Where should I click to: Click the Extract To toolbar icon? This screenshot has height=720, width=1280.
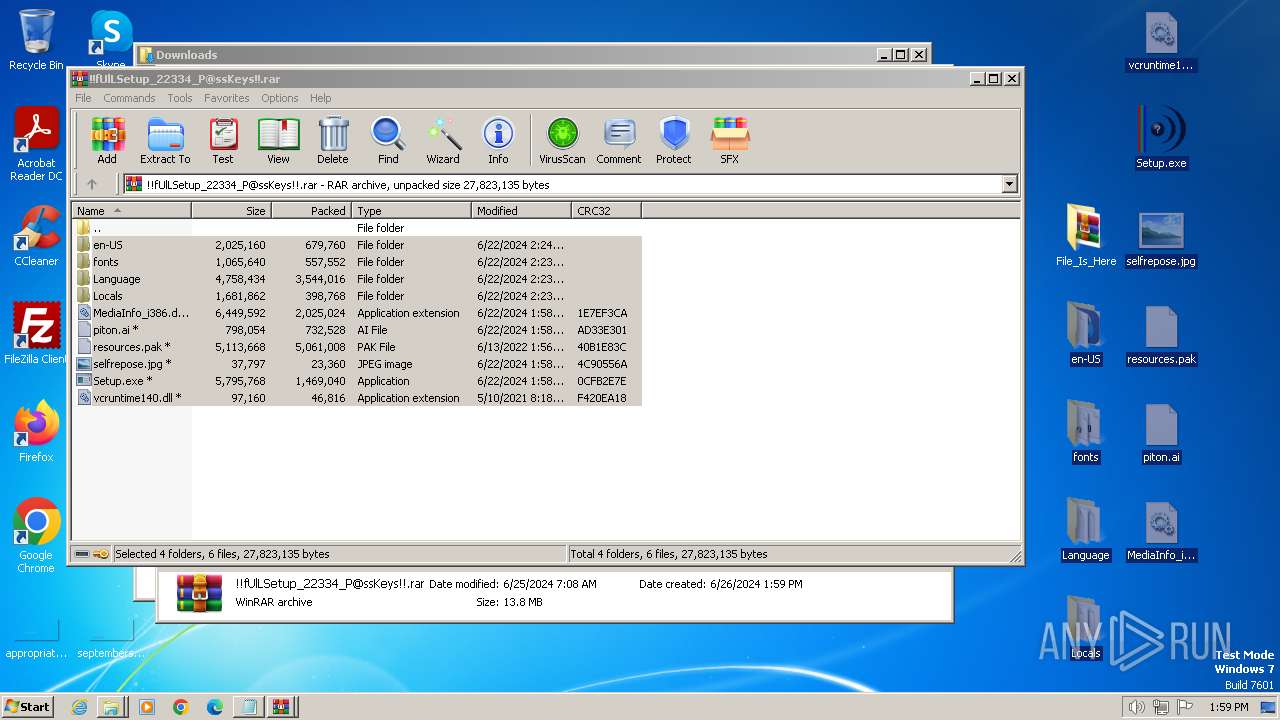coord(165,140)
